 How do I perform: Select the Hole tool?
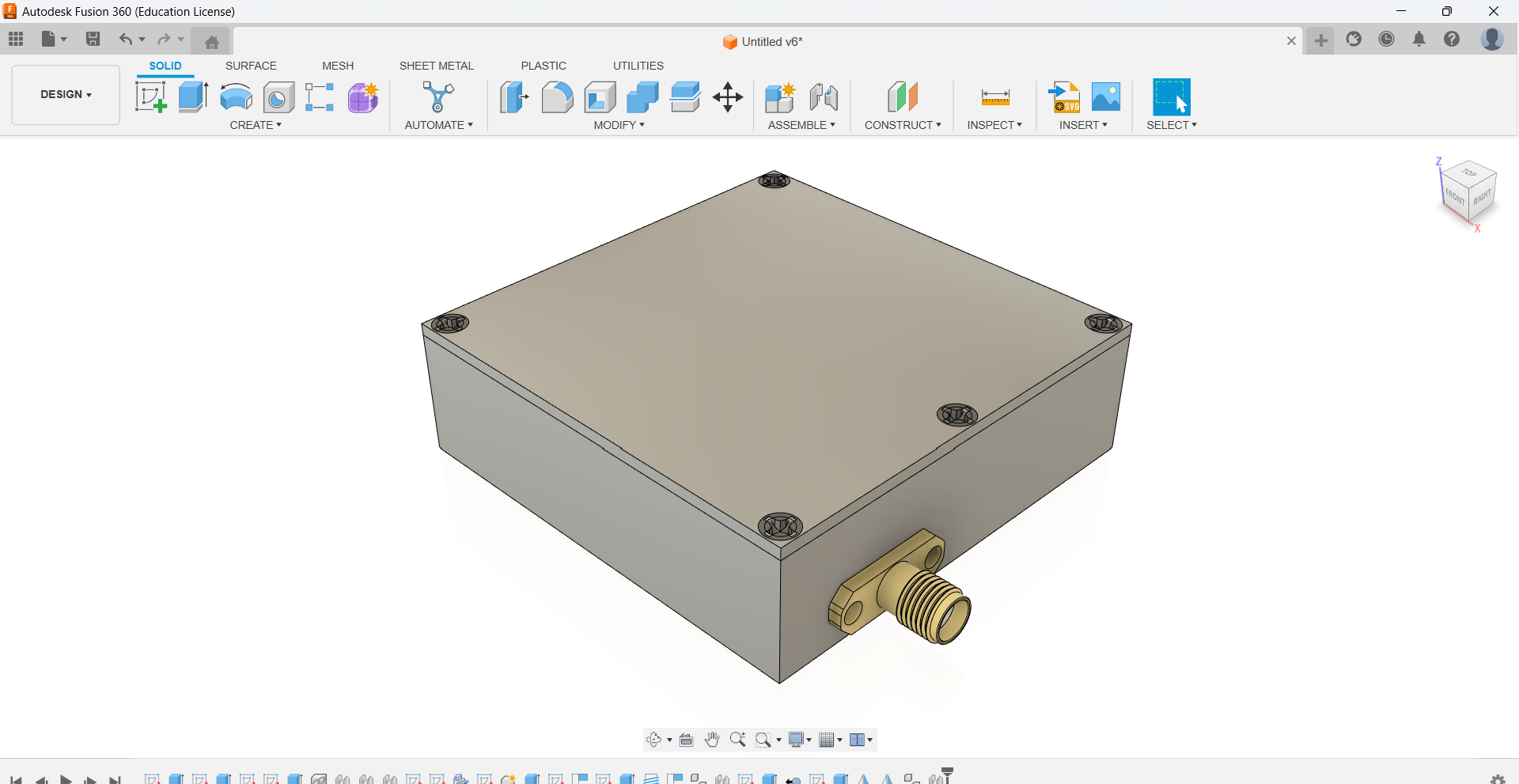click(x=278, y=97)
